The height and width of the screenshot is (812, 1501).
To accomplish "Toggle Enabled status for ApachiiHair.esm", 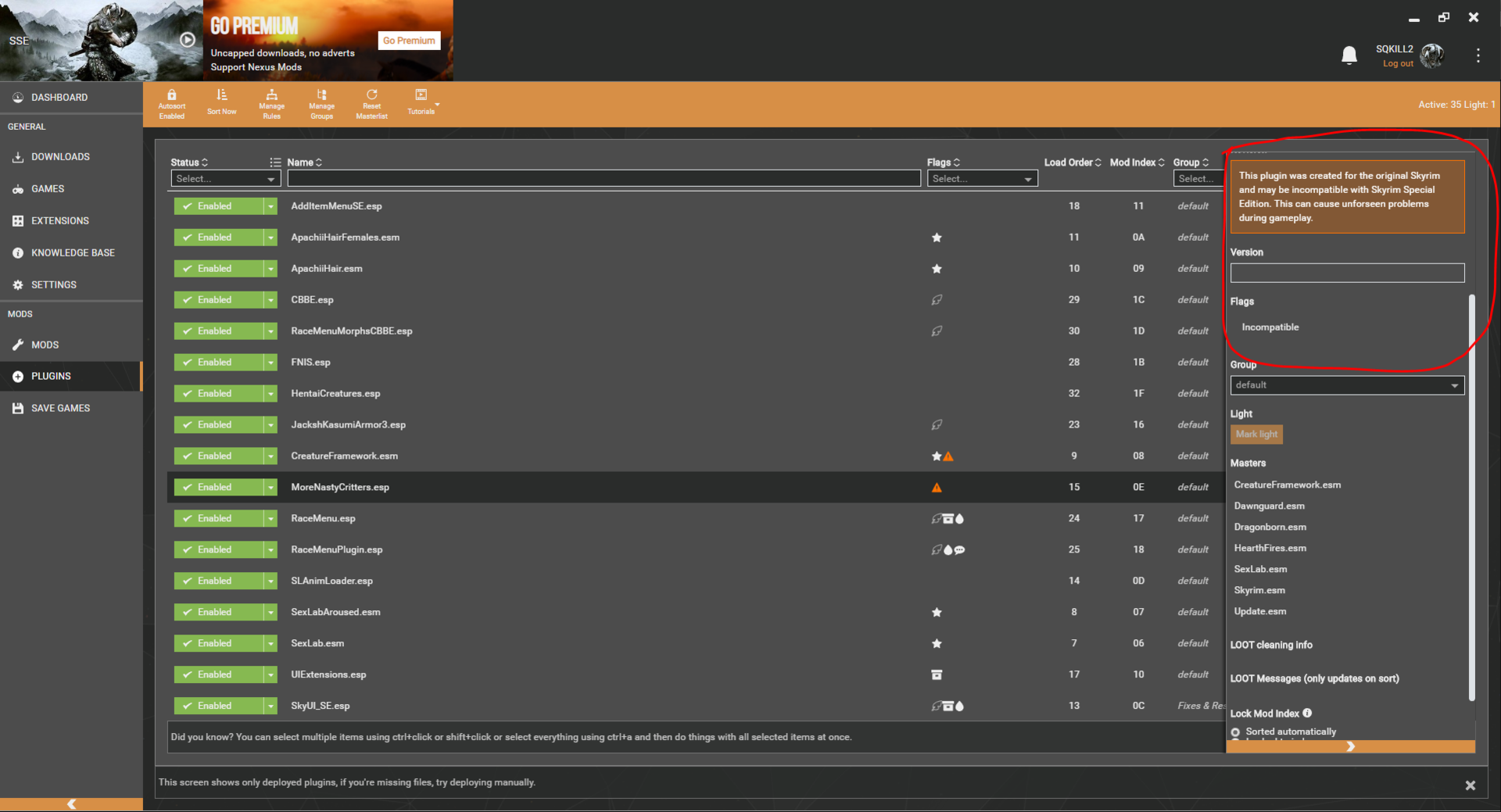I will pyautogui.click(x=219, y=269).
